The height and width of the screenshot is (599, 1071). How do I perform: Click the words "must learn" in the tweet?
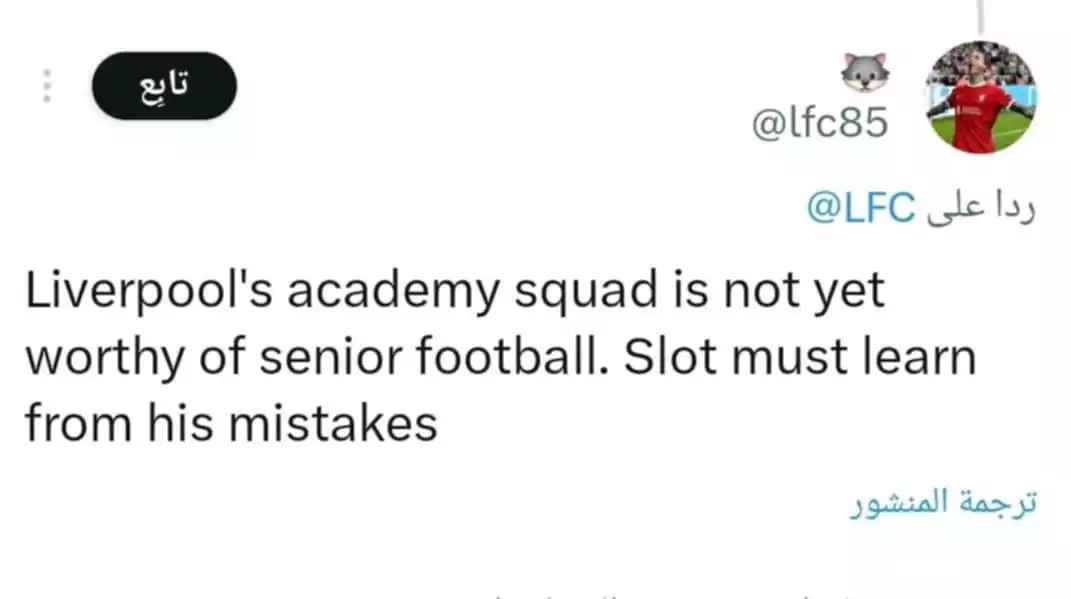850,357
